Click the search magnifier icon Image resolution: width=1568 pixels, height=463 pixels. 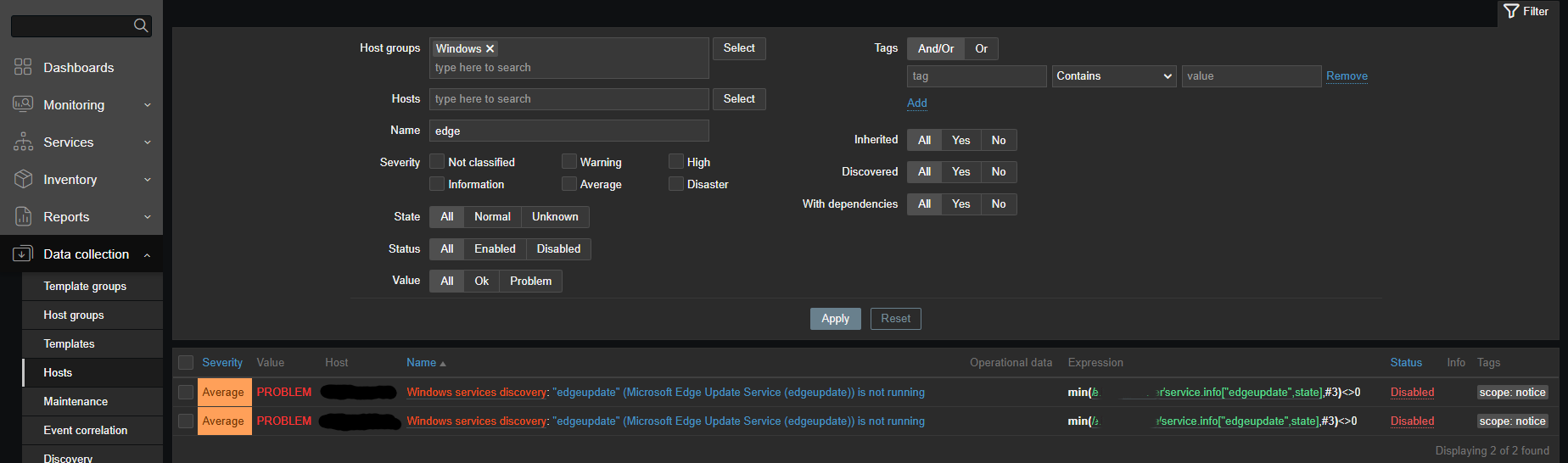coord(141,25)
